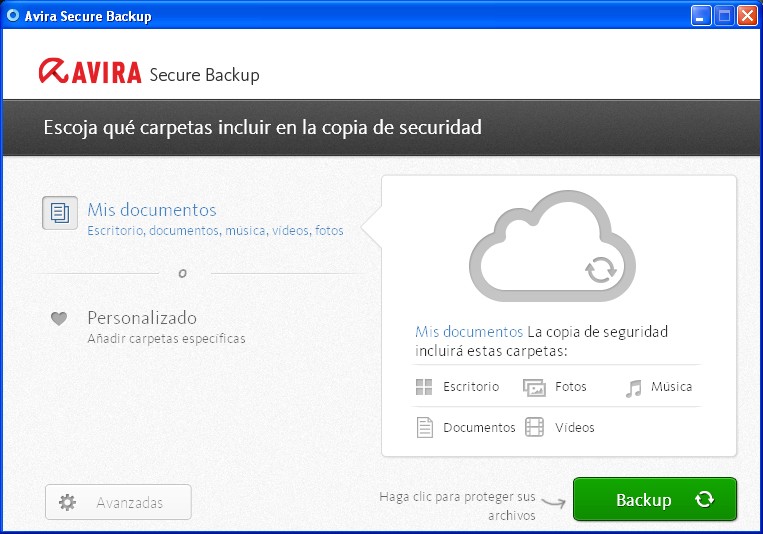
Task: Click the Música folder label
Action: (672, 387)
